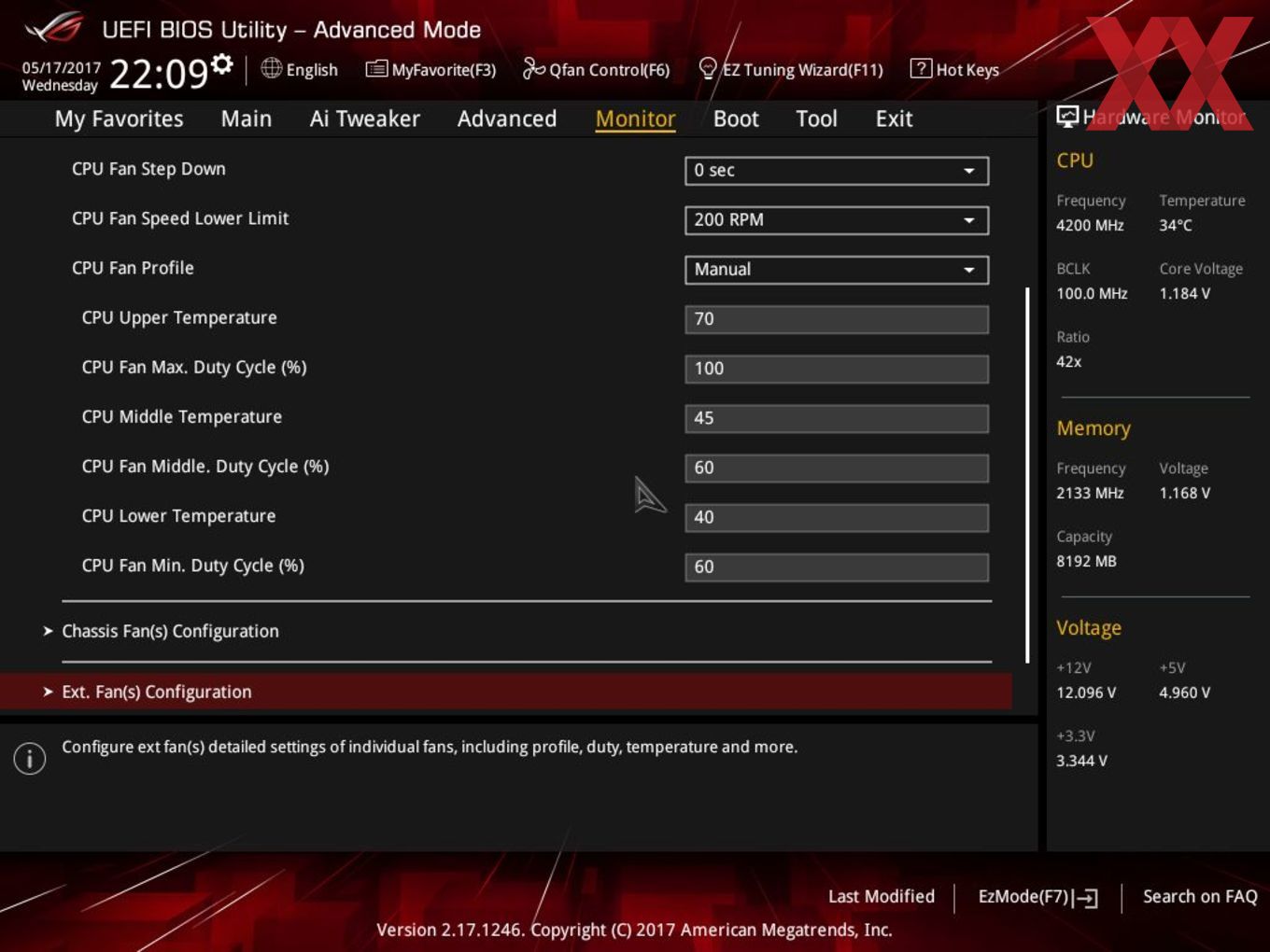Select the Monitor tab
Screen dimensions: 1270x952
pyautogui.click(x=635, y=119)
